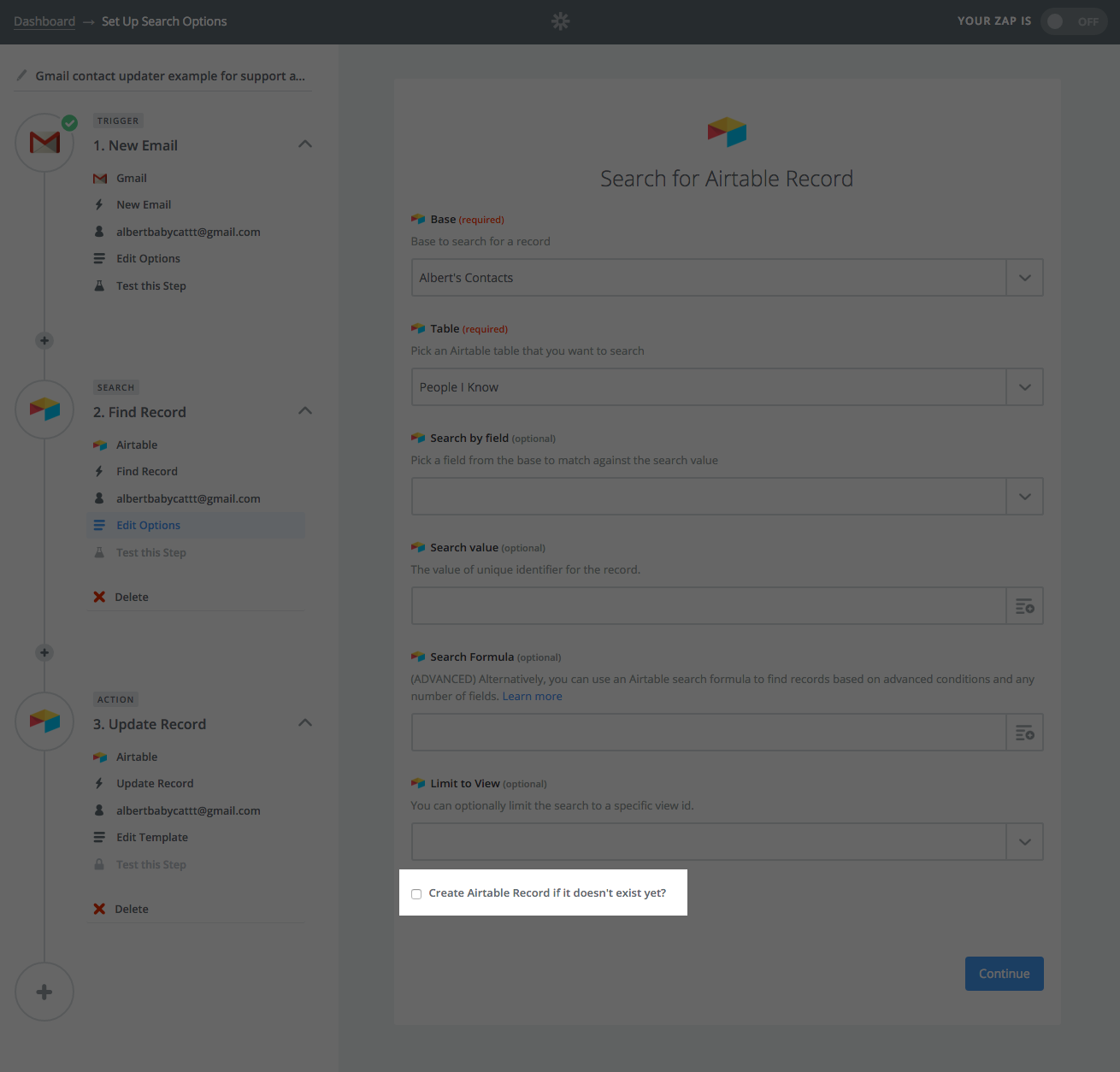This screenshot has width=1120, height=1072.
Task: Click the lines icon beside trigger Edit Options
Action: tap(99, 258)
